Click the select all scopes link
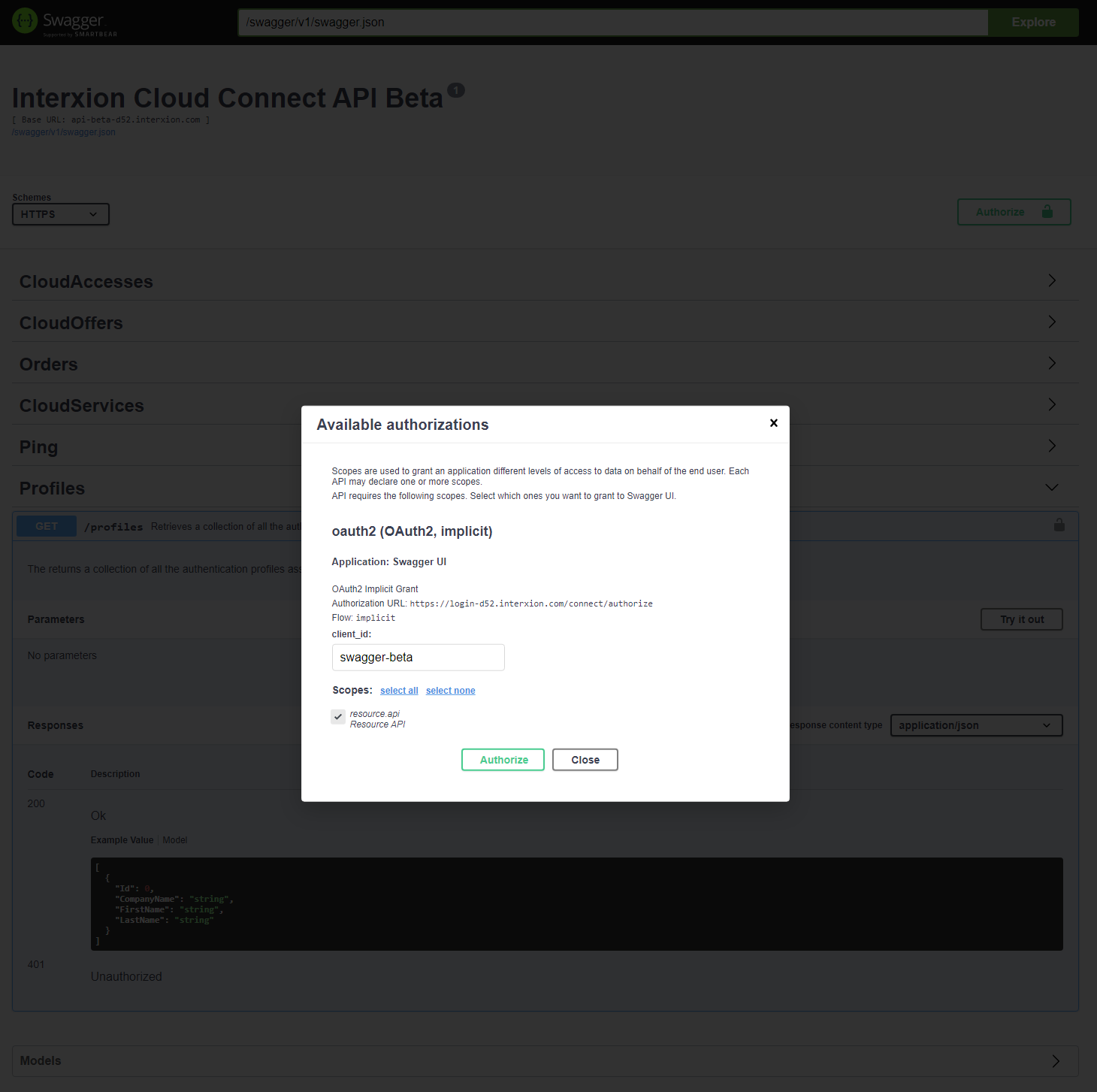 (399, 691)
